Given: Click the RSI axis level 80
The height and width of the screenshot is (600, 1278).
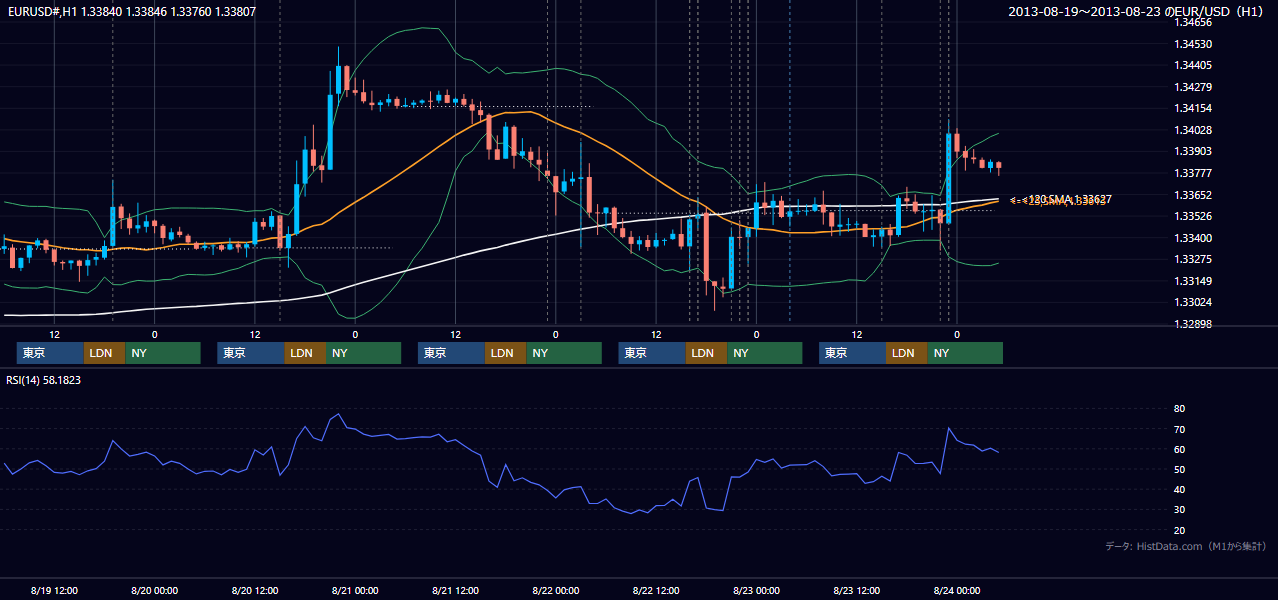Looking at the screenshot, I should point(1179,409).
